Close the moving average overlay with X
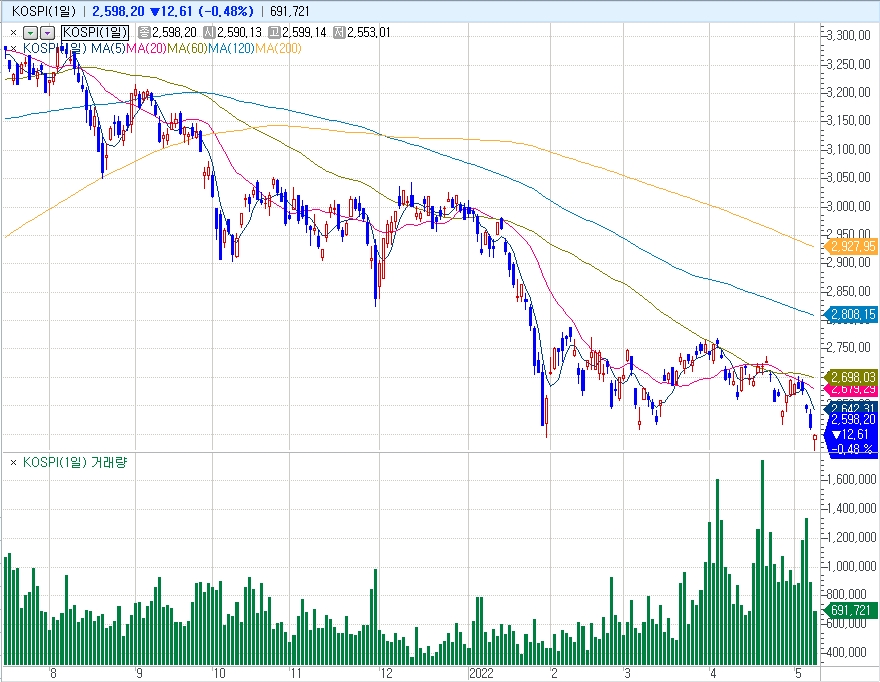The image size is (880, 682). [x=13, y=48]
